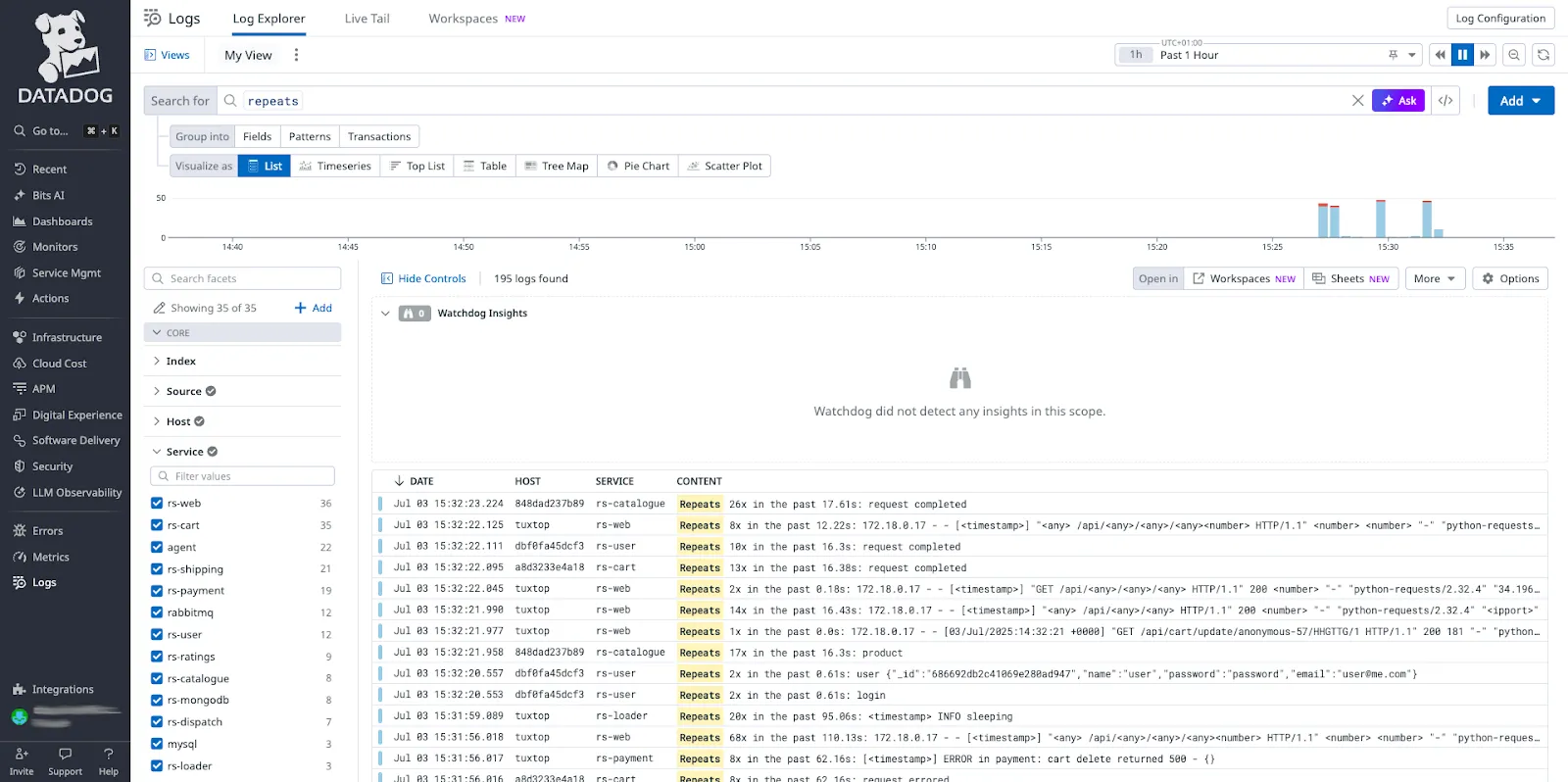Pause the live log stream

coord(1462,55)
